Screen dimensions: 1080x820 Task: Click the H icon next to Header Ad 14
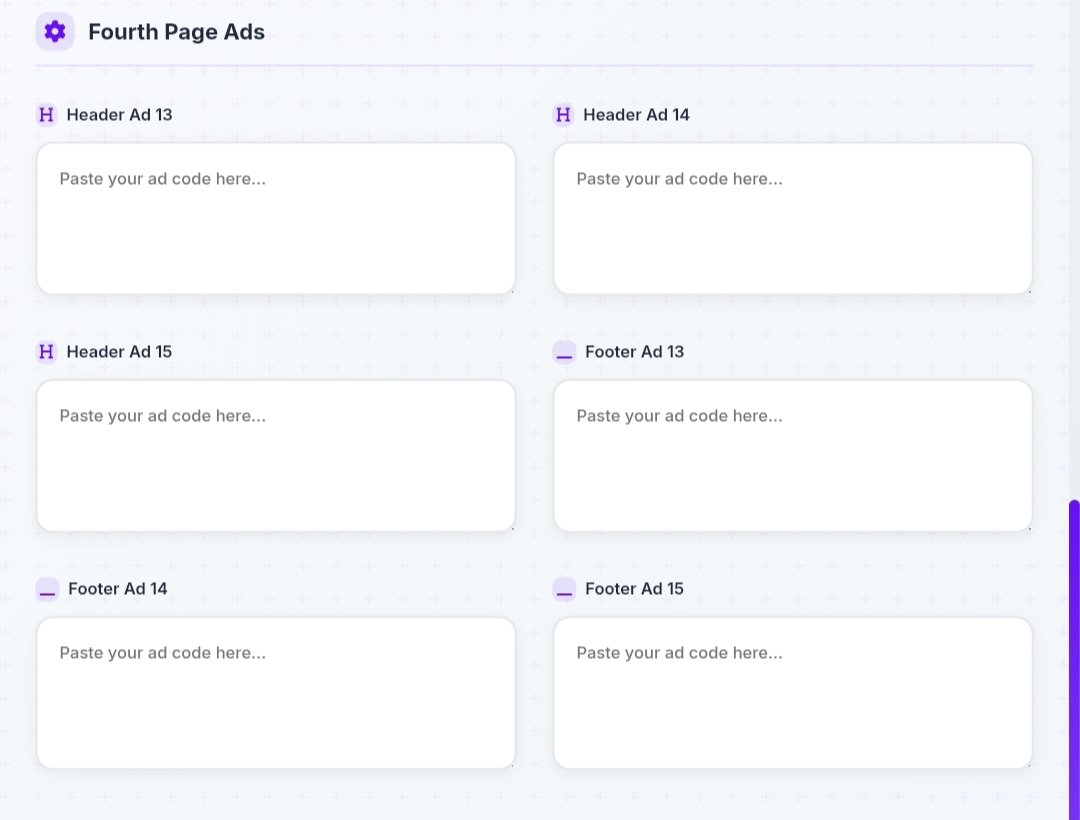click(x=563, y=115)
